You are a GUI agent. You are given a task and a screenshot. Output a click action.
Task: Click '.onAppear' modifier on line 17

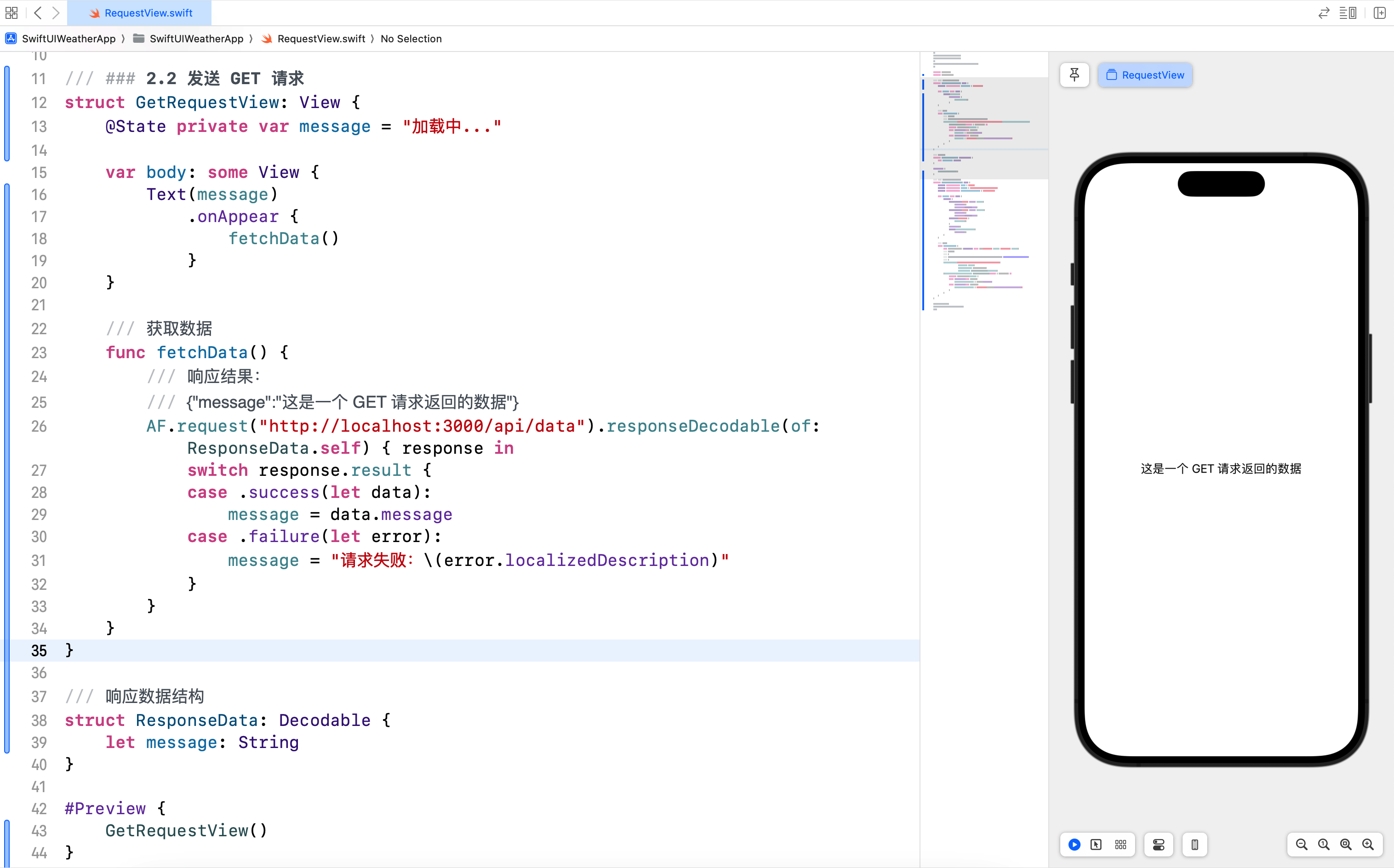tap(233, 217)
